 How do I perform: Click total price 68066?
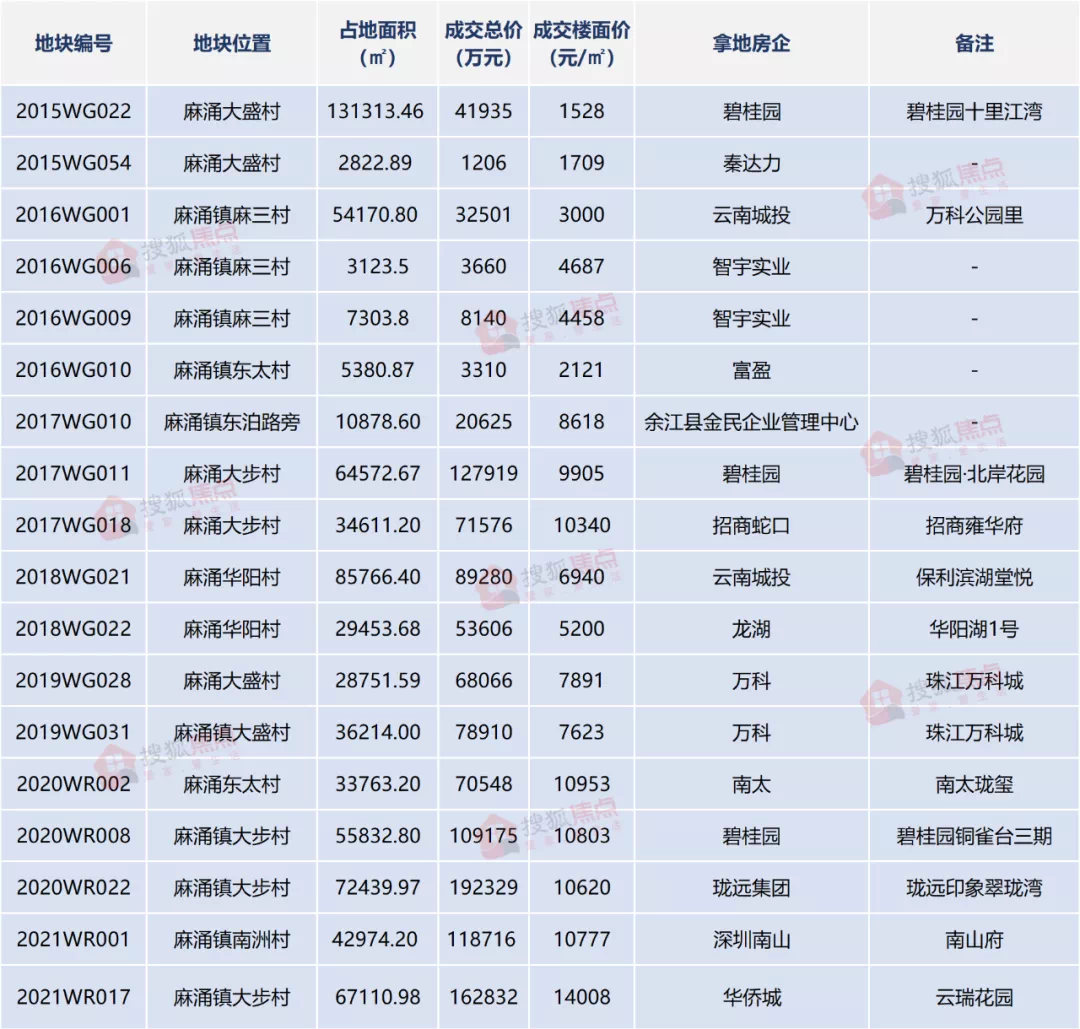point(484,680)
